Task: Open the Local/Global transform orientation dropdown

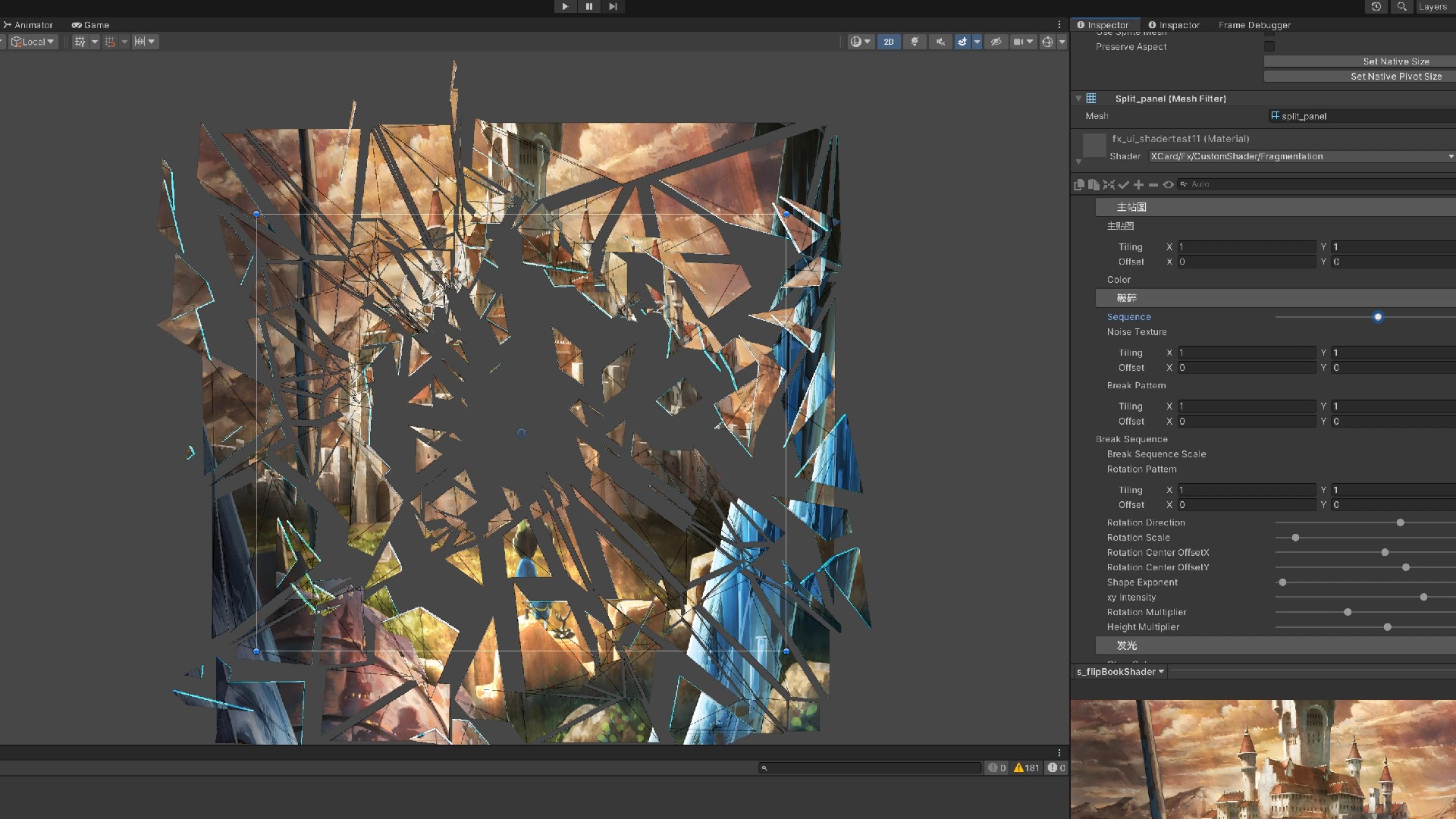Action: (x=32, y=42)
